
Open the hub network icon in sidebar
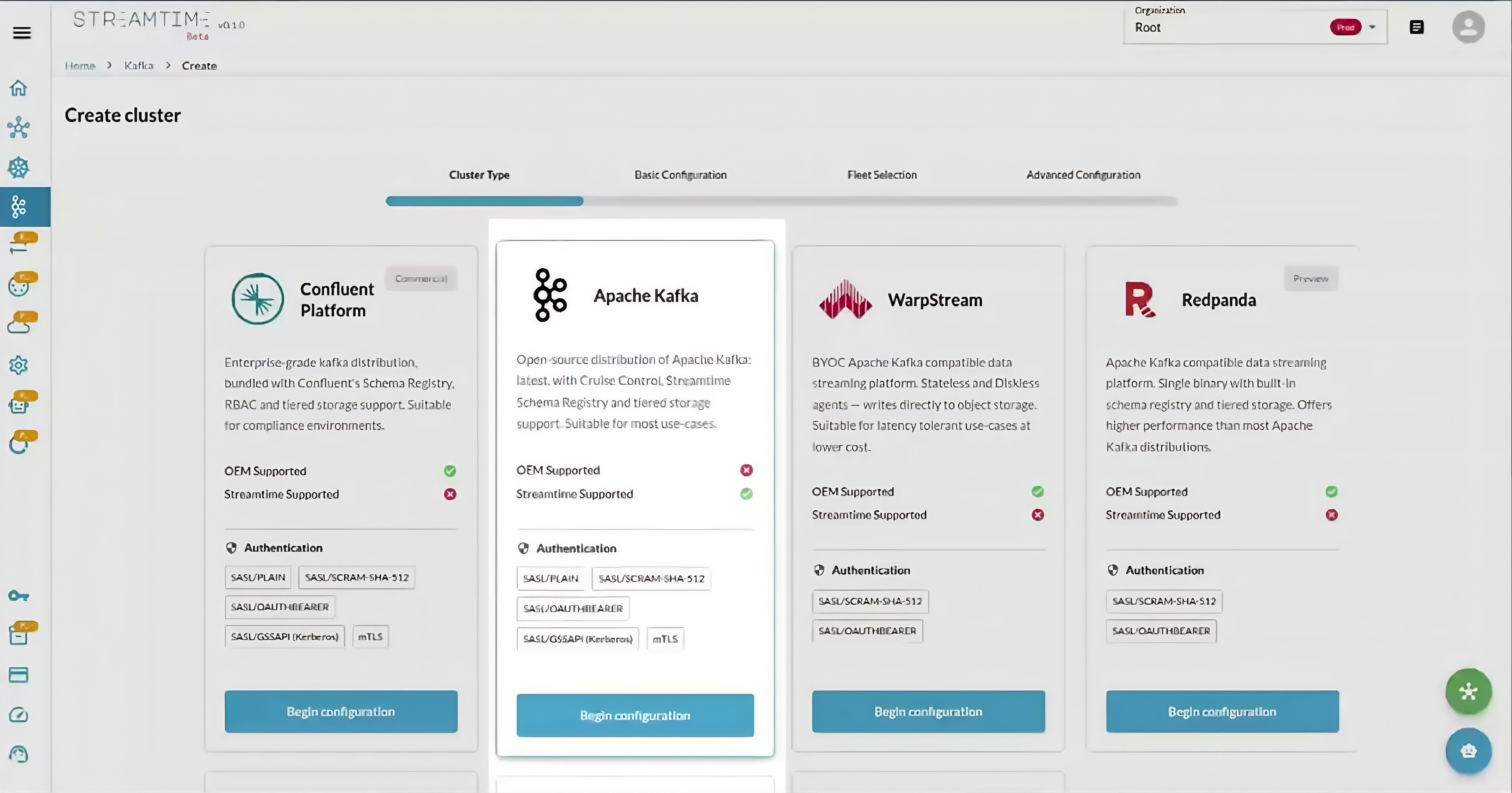point(19,127)
